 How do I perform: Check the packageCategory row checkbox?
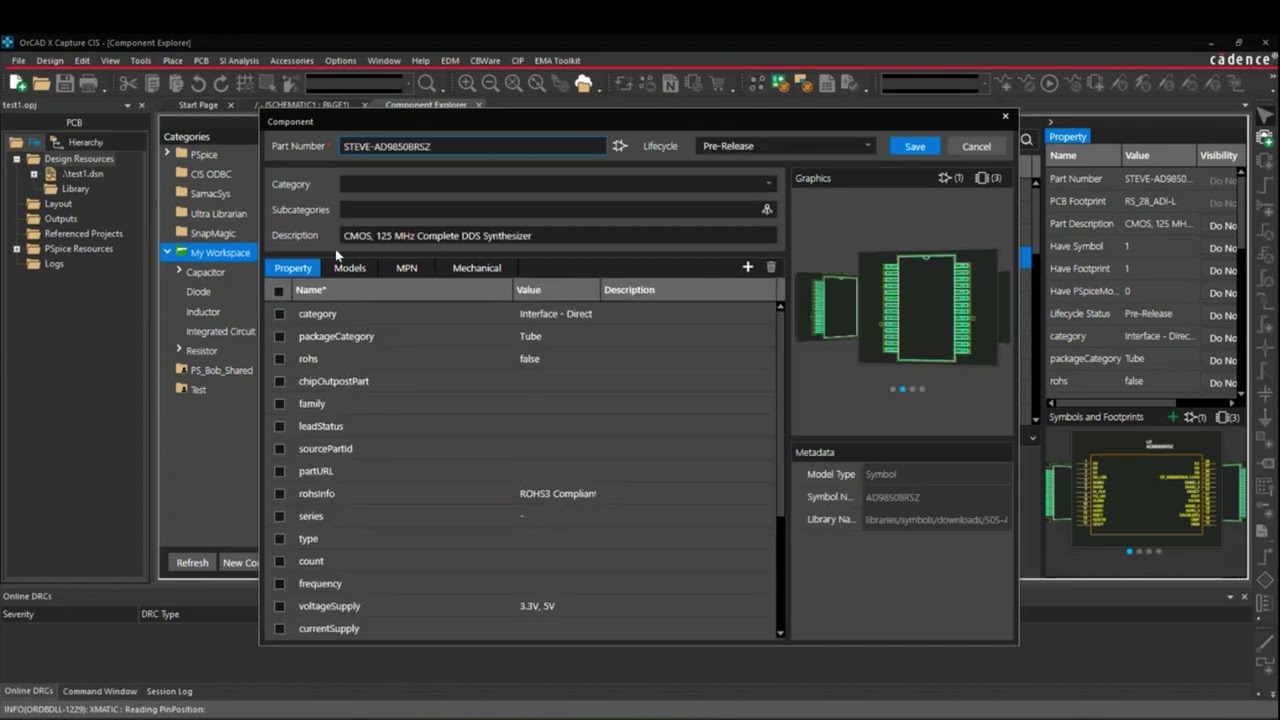click(279, 337)
